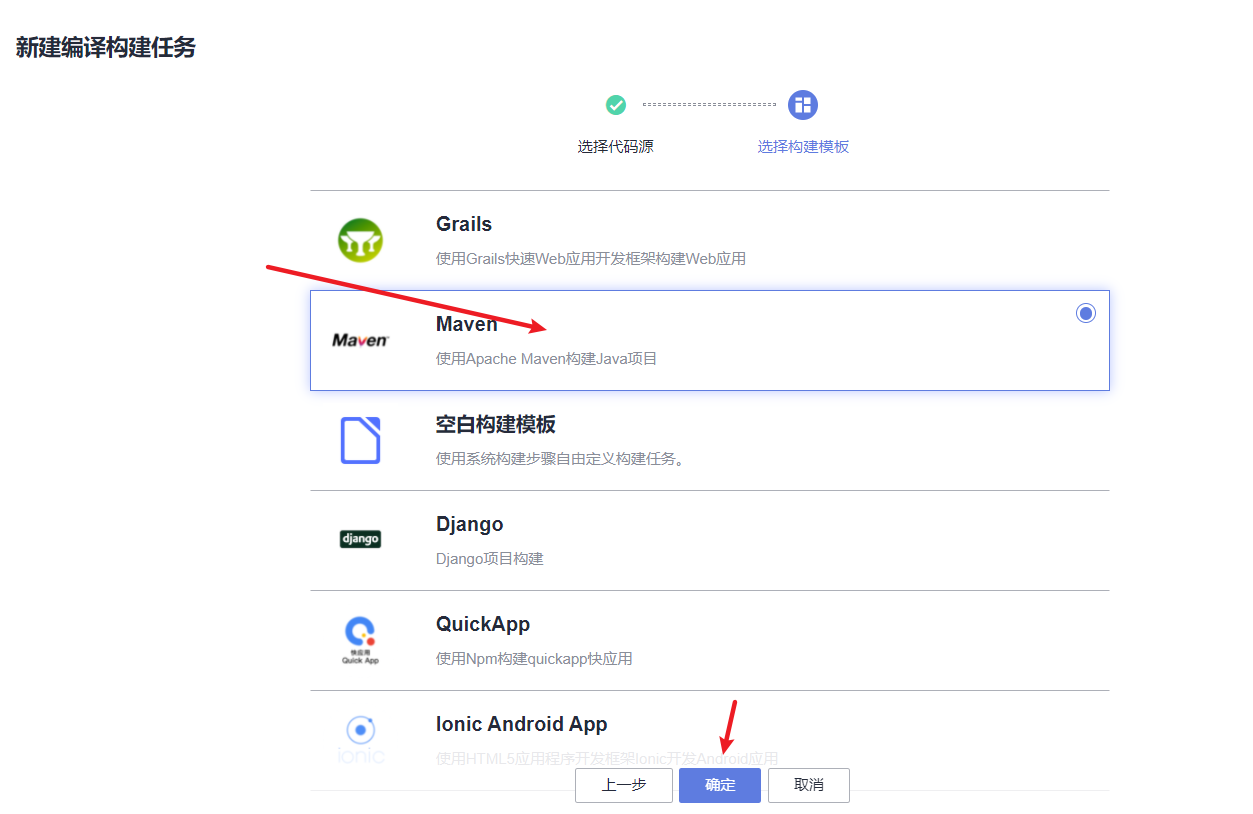
Task: Click the 选择构建模板 step label
Action: click(x=803, y=146)
